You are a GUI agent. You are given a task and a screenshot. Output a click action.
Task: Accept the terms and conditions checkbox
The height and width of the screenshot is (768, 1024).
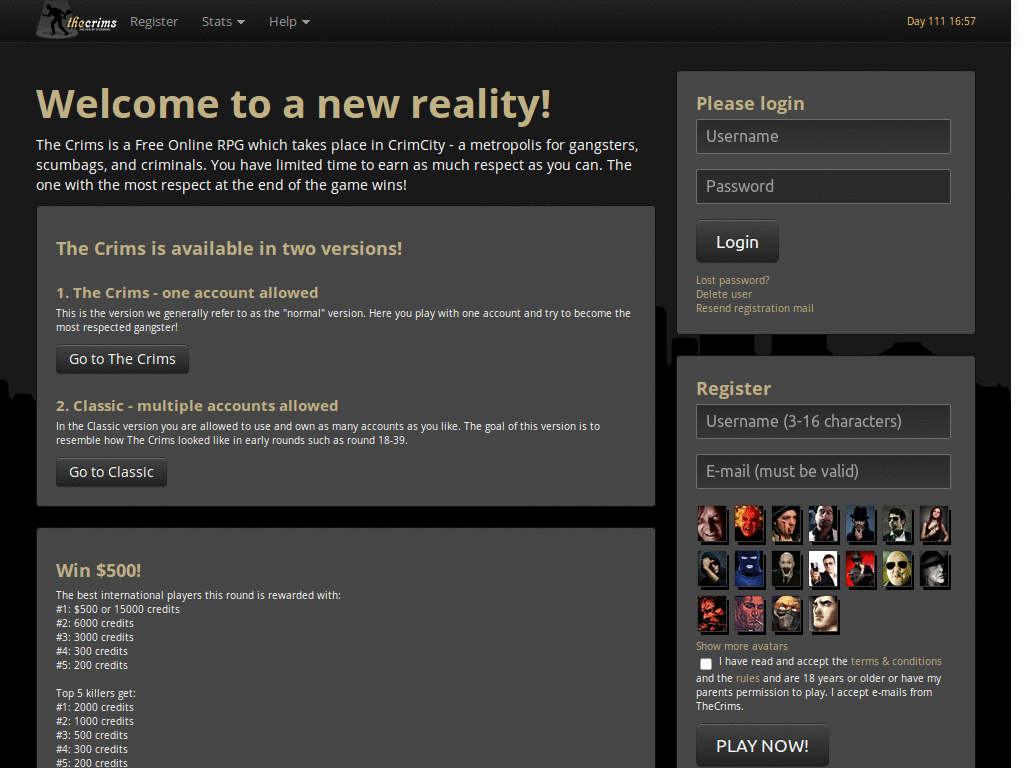[705, 664]
